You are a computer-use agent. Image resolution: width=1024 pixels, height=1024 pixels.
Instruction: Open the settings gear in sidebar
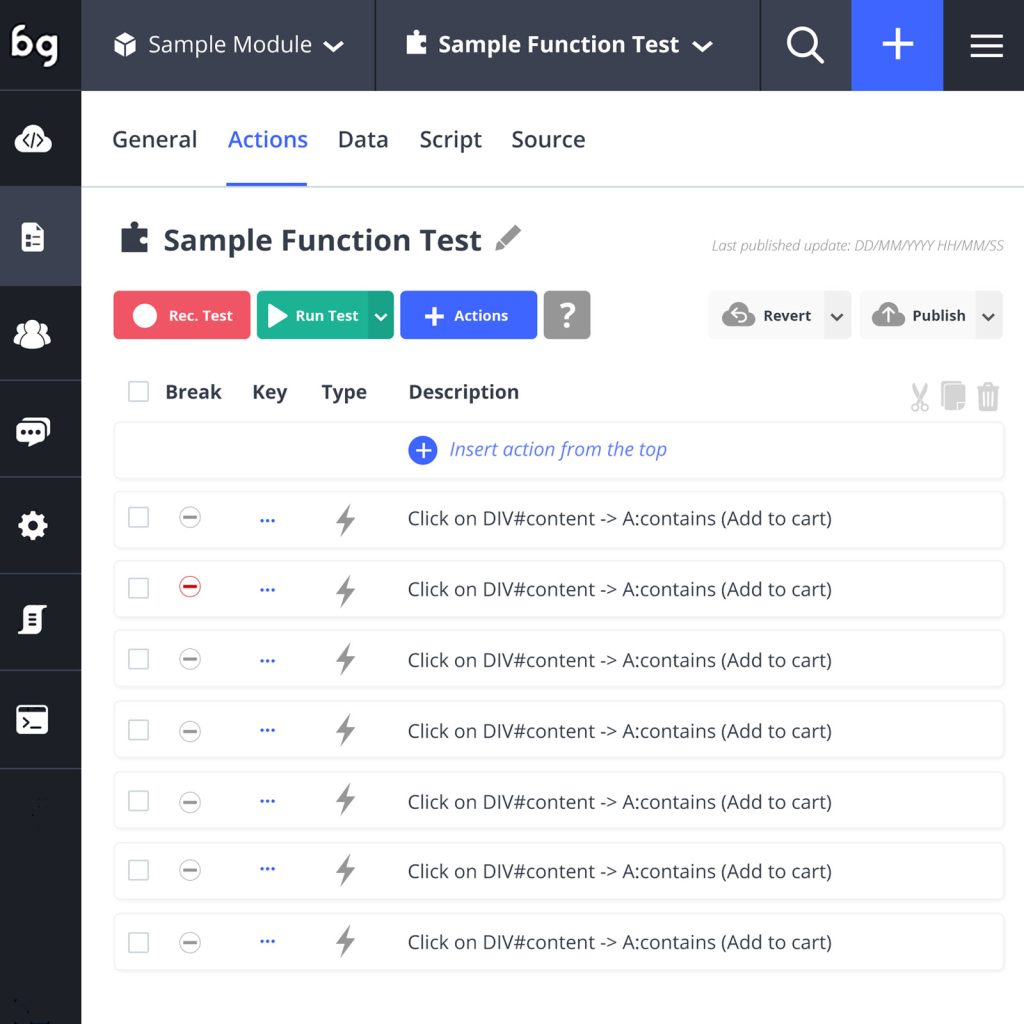pos(33,526)
